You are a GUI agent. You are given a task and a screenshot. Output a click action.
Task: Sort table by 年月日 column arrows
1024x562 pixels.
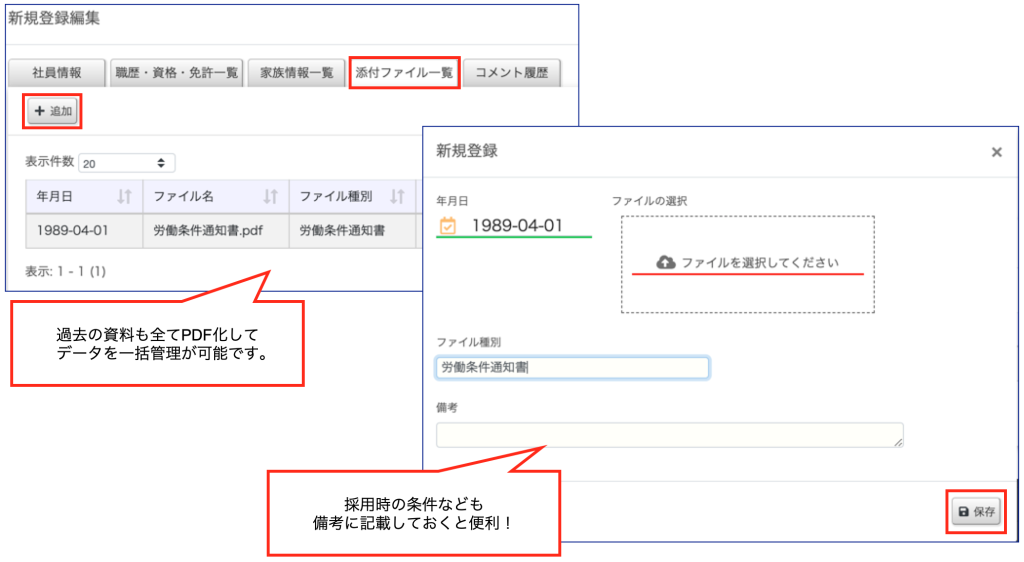click(124, 197)
